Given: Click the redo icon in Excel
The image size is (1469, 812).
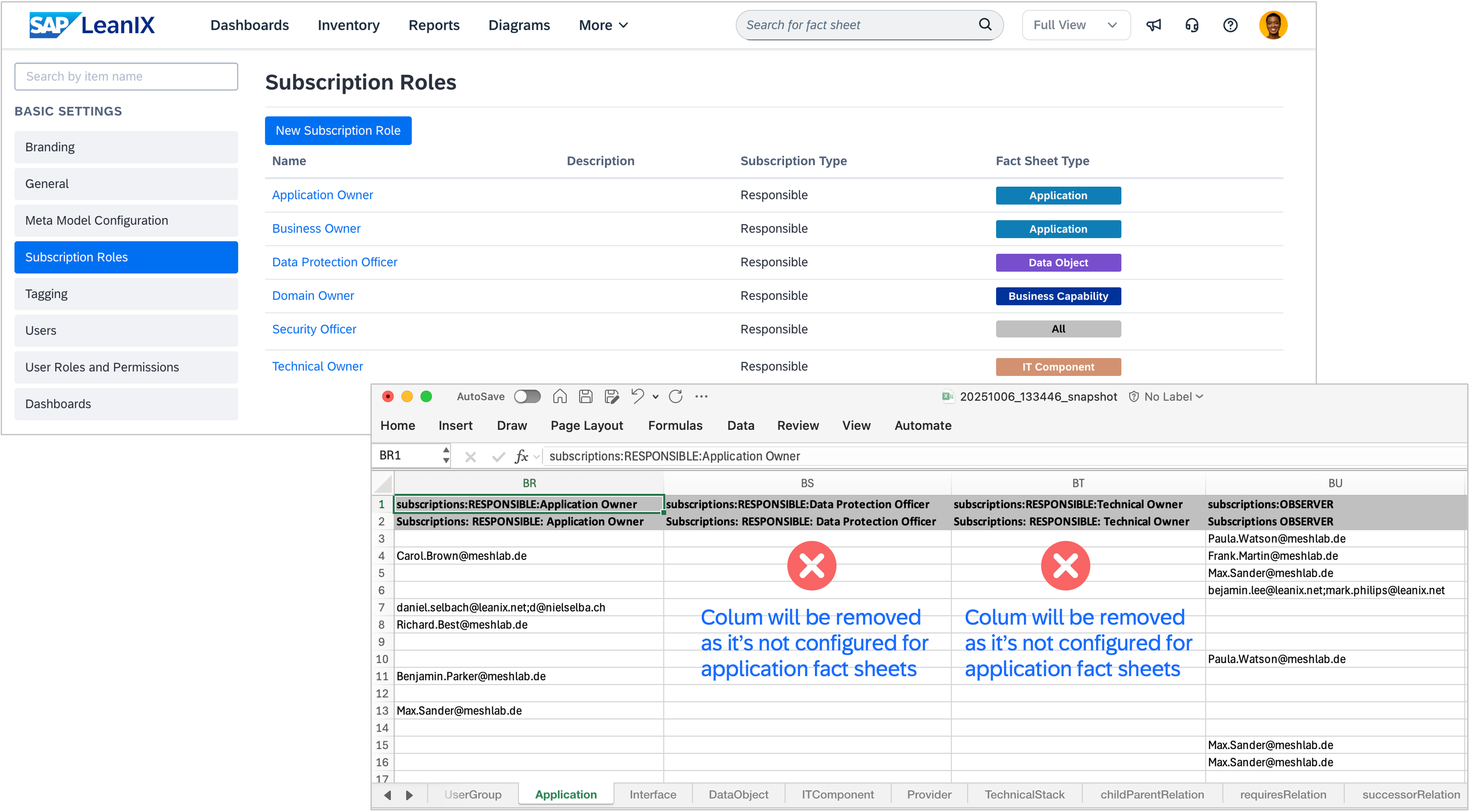Looking at the screenshot, I should (676, 396).
